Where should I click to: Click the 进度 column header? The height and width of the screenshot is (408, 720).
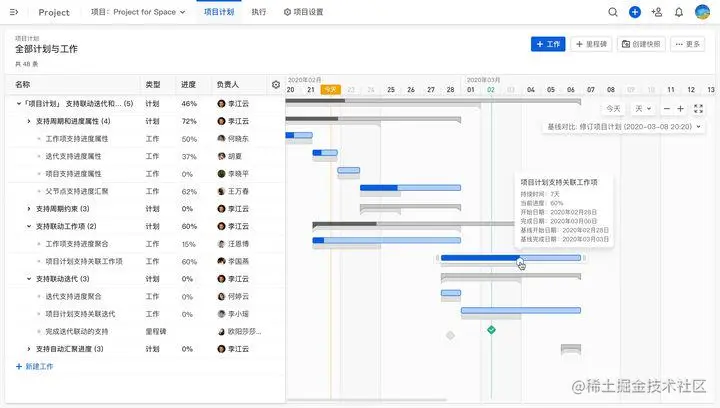pyautogui.click(x=188, y=84)
